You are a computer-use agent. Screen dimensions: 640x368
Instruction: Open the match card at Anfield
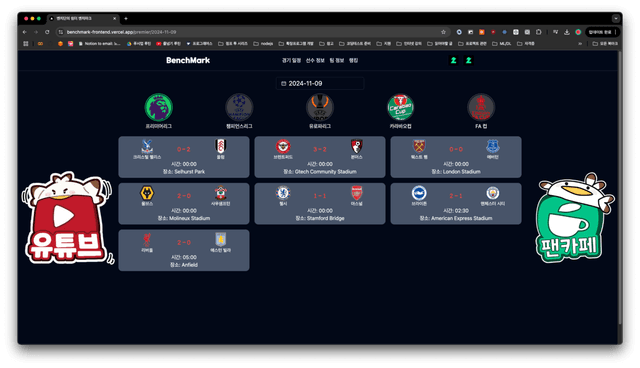click(184, 250)
